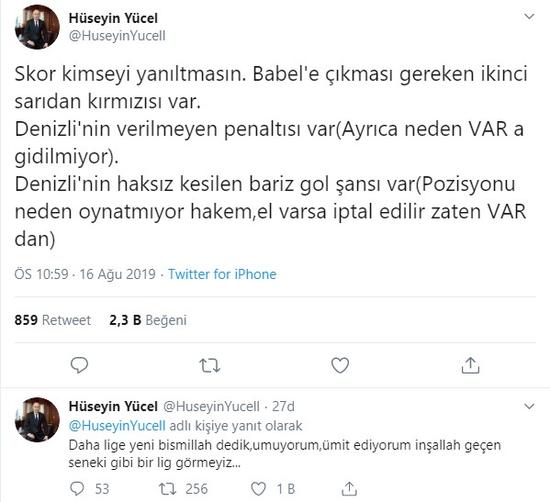This screenshot has height=502, width=550.
Task: Open the reply tweet's profile picture
Action: pos(38,420)
